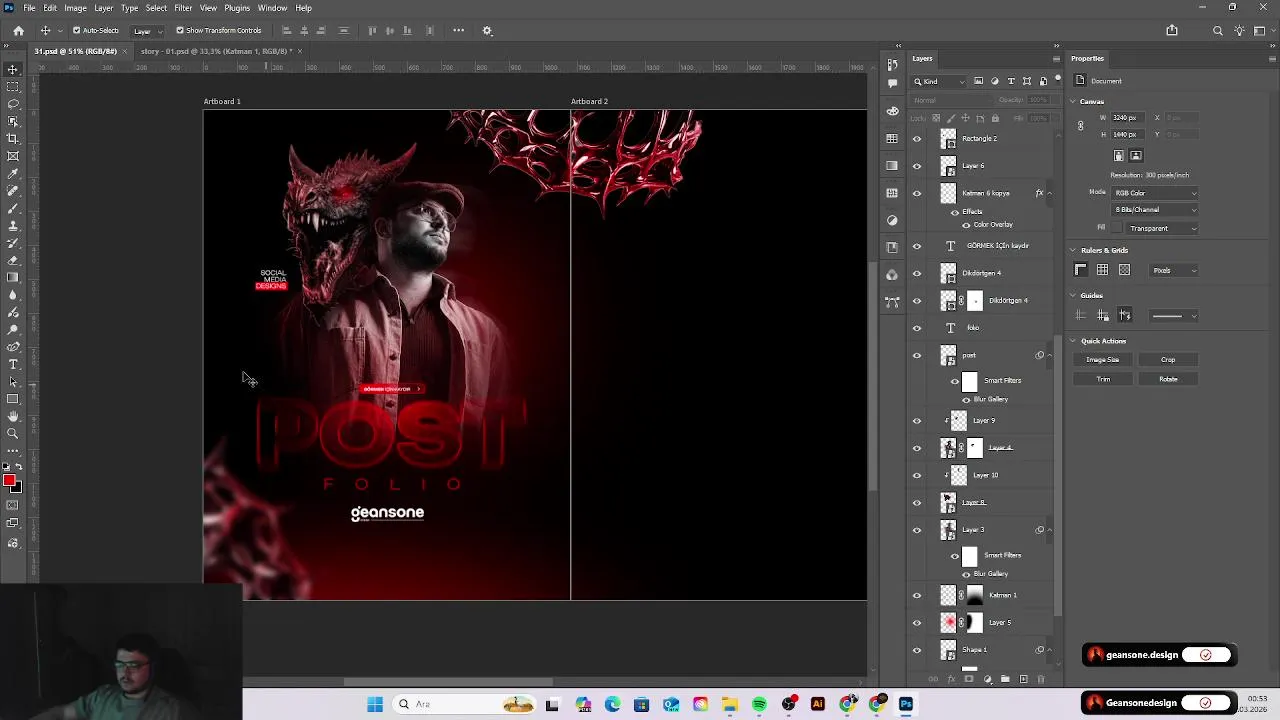Open the Kind filter dropdown in Layers
The image size is (1280, 720).
940,81
